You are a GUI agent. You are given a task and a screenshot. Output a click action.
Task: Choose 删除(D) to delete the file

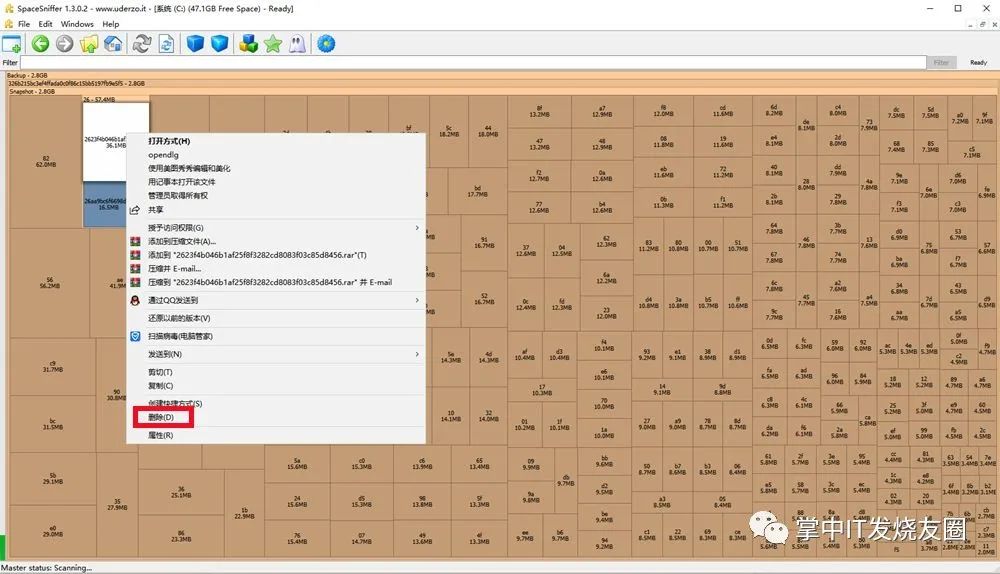click(161, 417)
